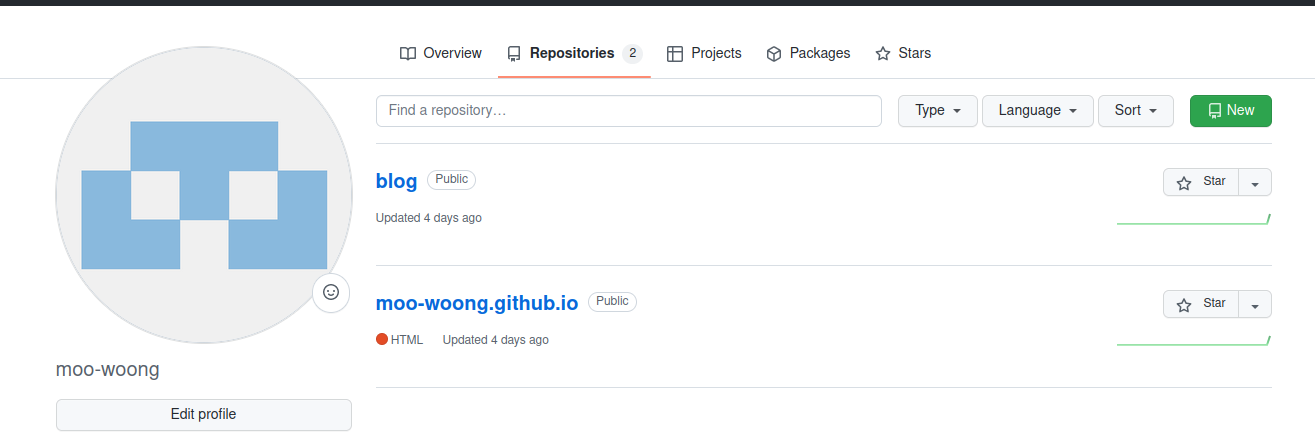
Task: Click the star icon for moo-woong.github.io
Action: tap(1184, 304)
